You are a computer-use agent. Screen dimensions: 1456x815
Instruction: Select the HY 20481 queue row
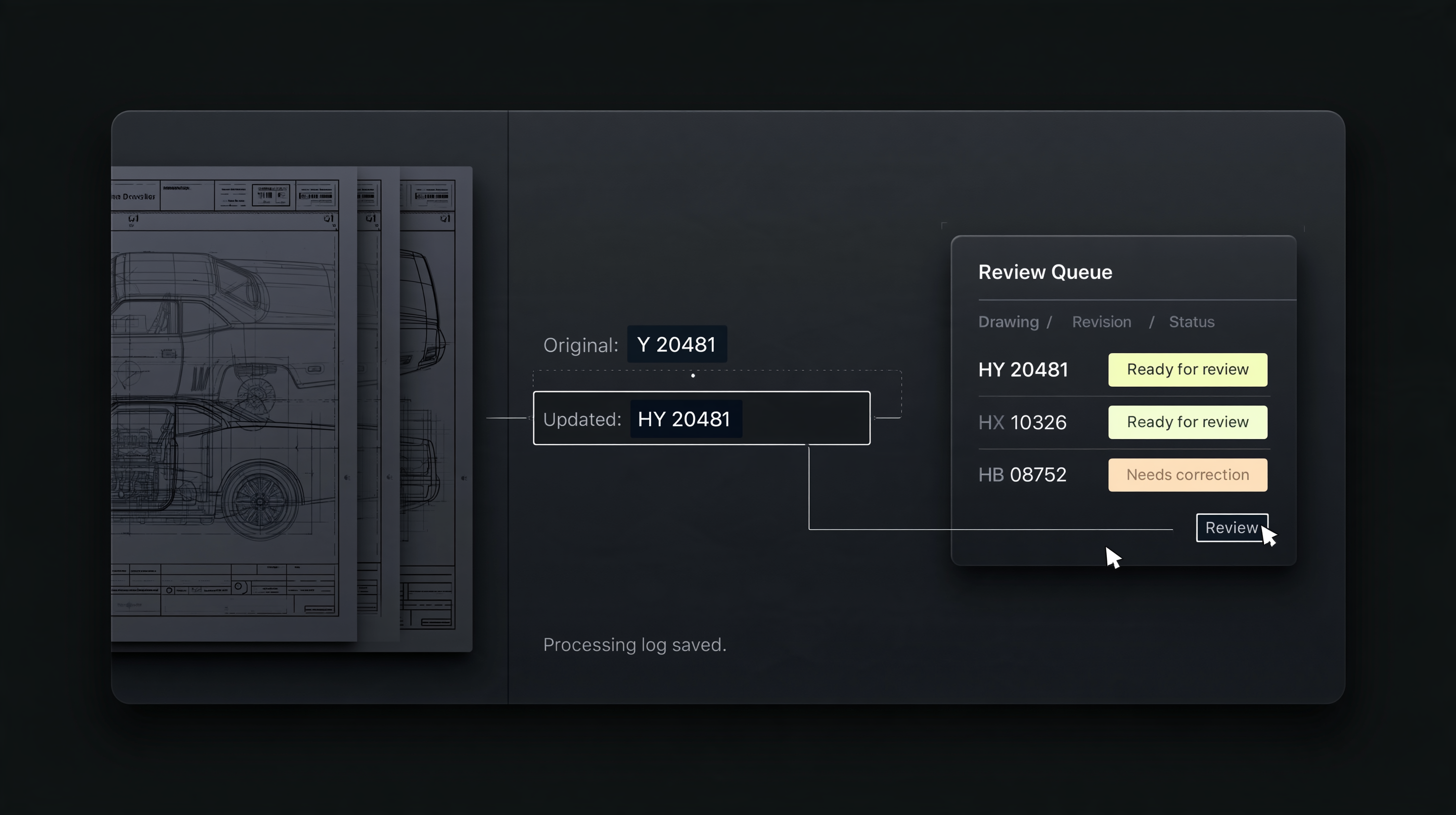tap(1124, 369)
